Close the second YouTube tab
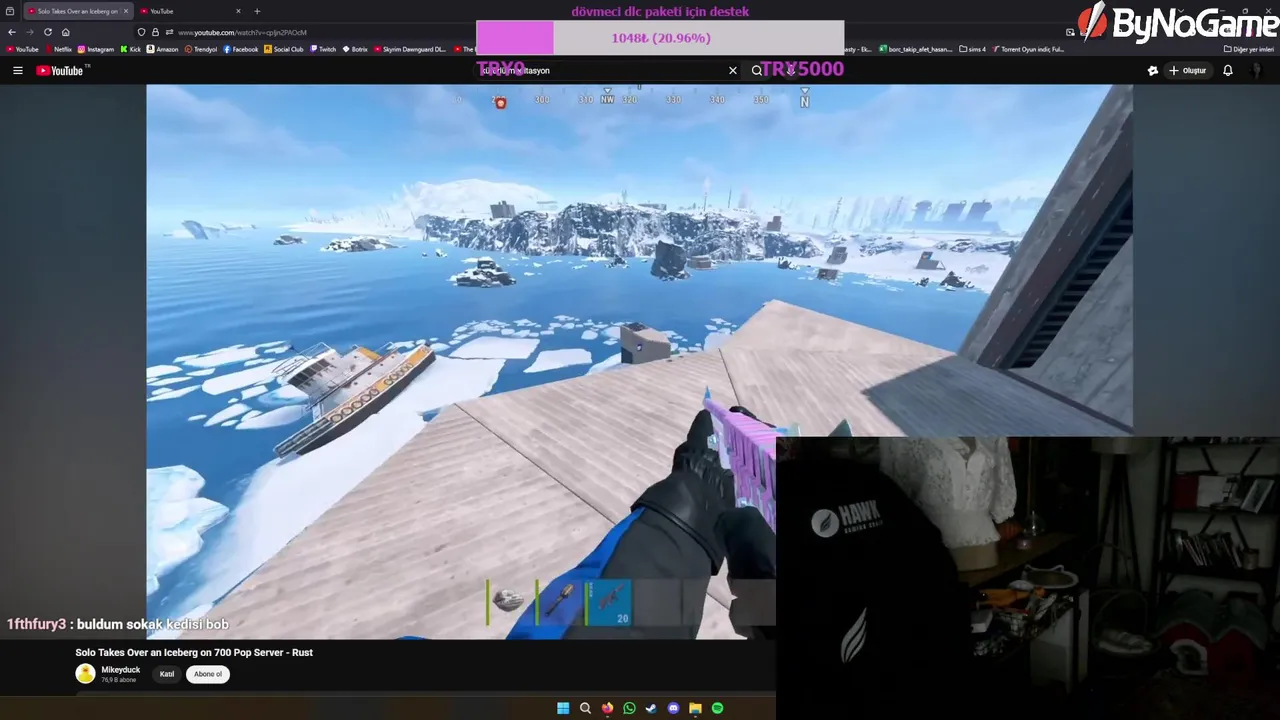The image size is (1280, 720). 240,11
